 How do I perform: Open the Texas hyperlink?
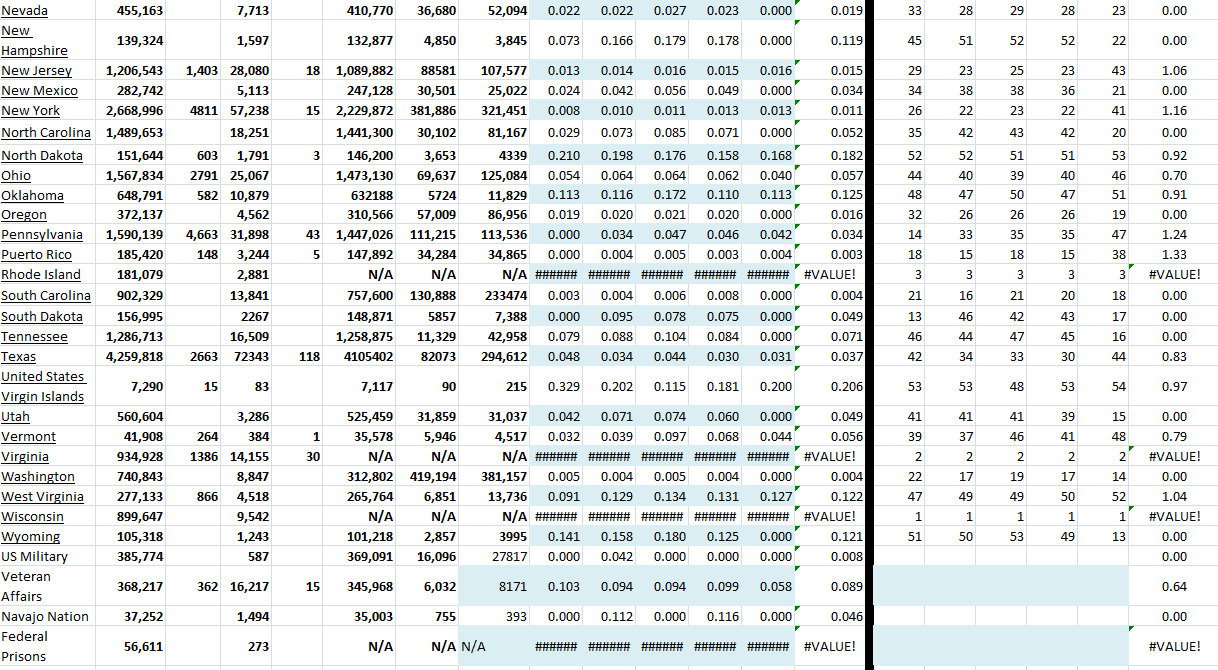click(18, 357)
